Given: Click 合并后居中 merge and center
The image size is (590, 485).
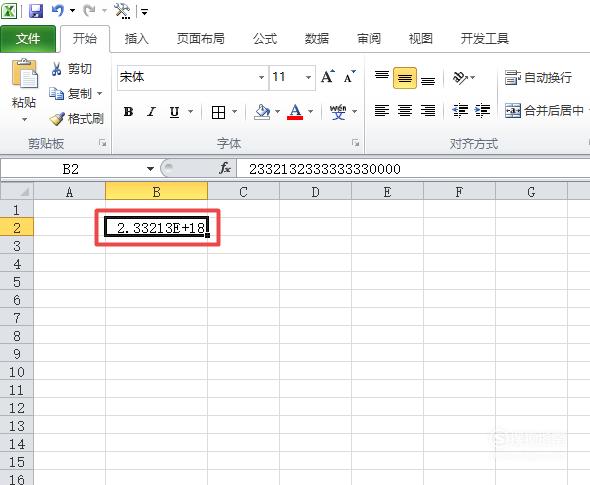Looking at the screenshot, I should tap(544, 111).
